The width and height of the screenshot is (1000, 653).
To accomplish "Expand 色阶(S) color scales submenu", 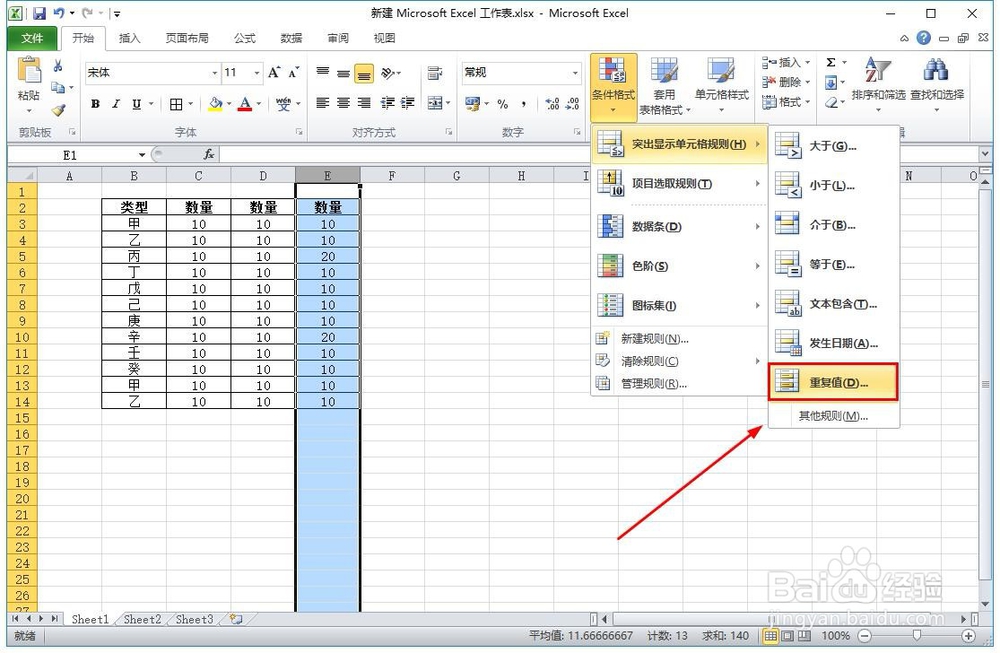I will pyautogui.click(x=679, y=266).
